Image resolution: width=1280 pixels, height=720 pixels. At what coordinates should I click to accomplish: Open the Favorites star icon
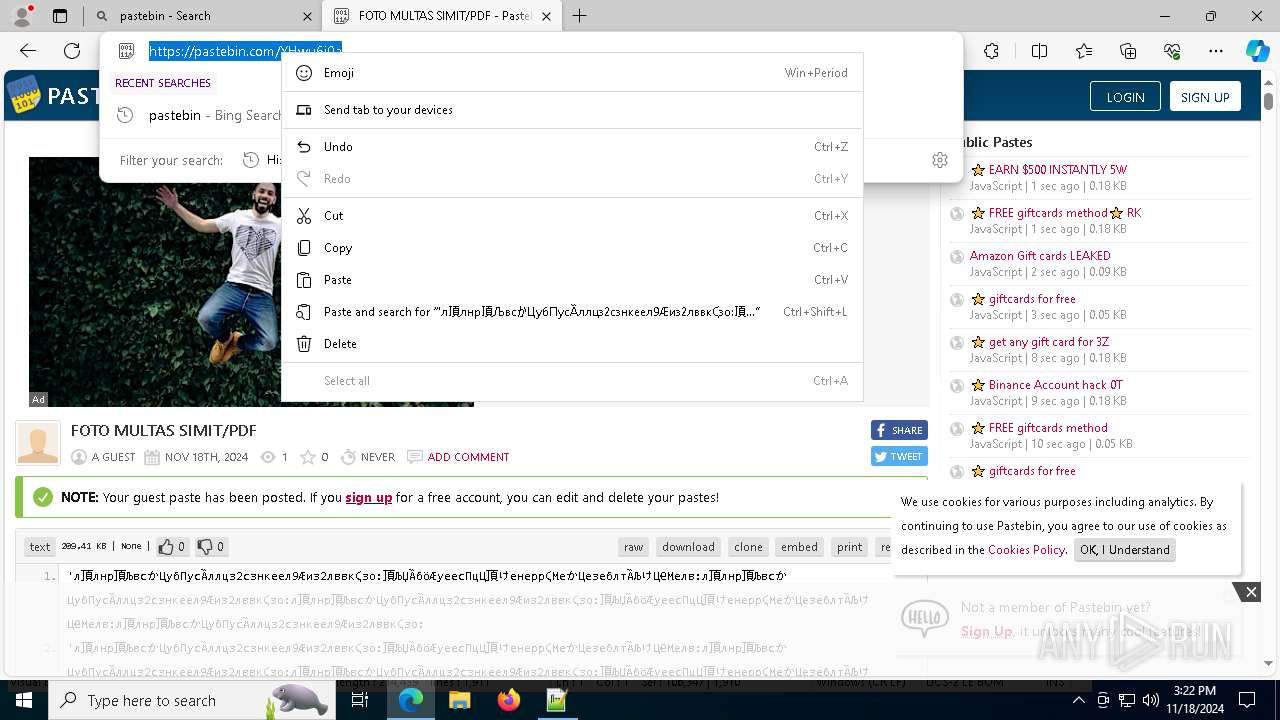(x=1084, y=51)
